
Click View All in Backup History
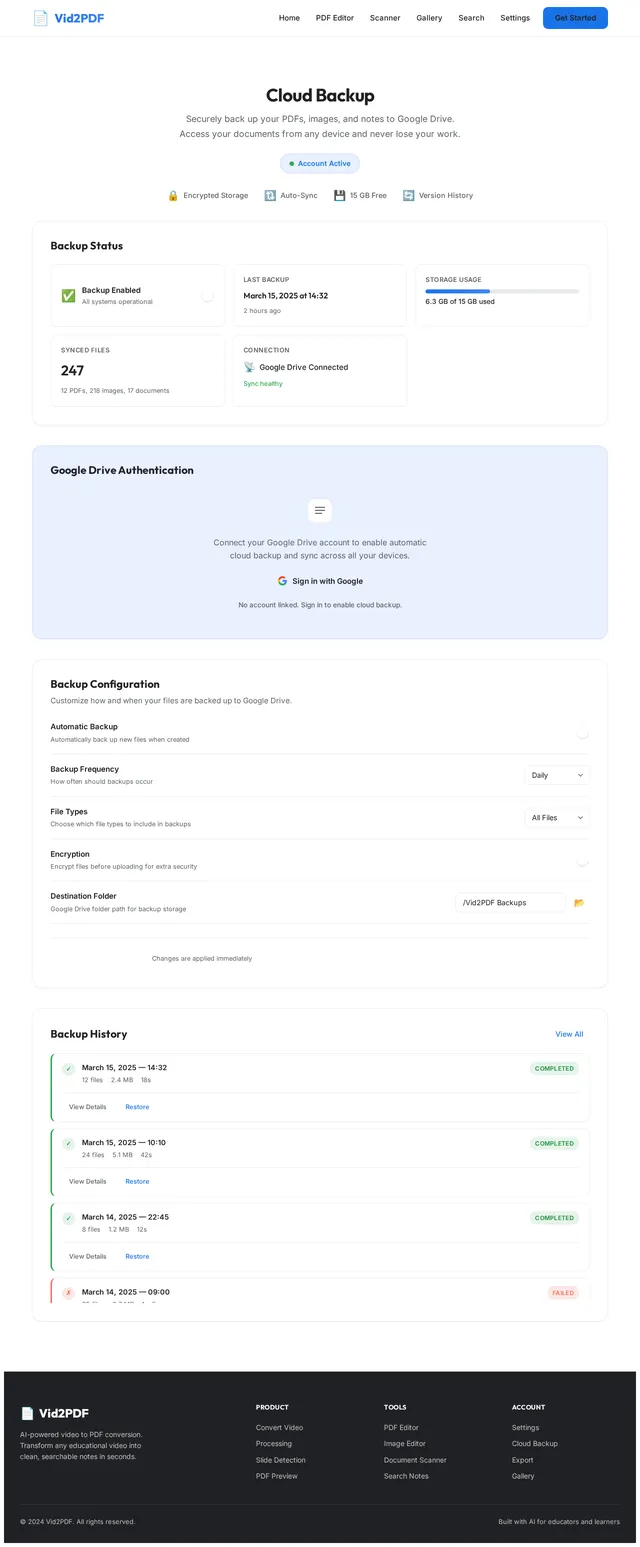[569, 1034]
